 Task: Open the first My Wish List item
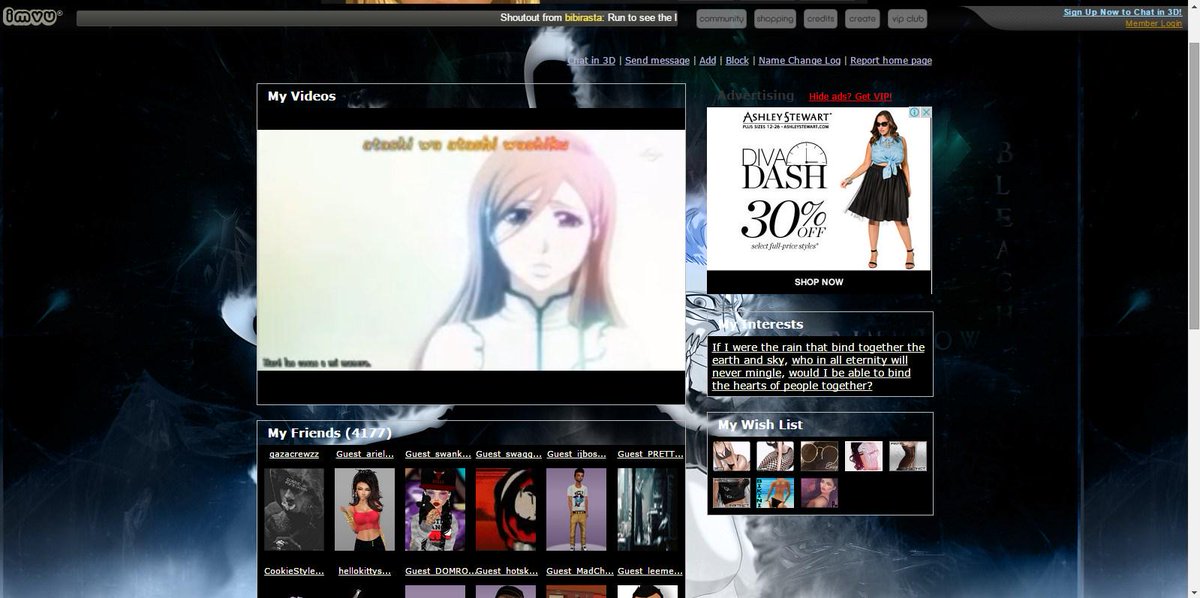731,456
